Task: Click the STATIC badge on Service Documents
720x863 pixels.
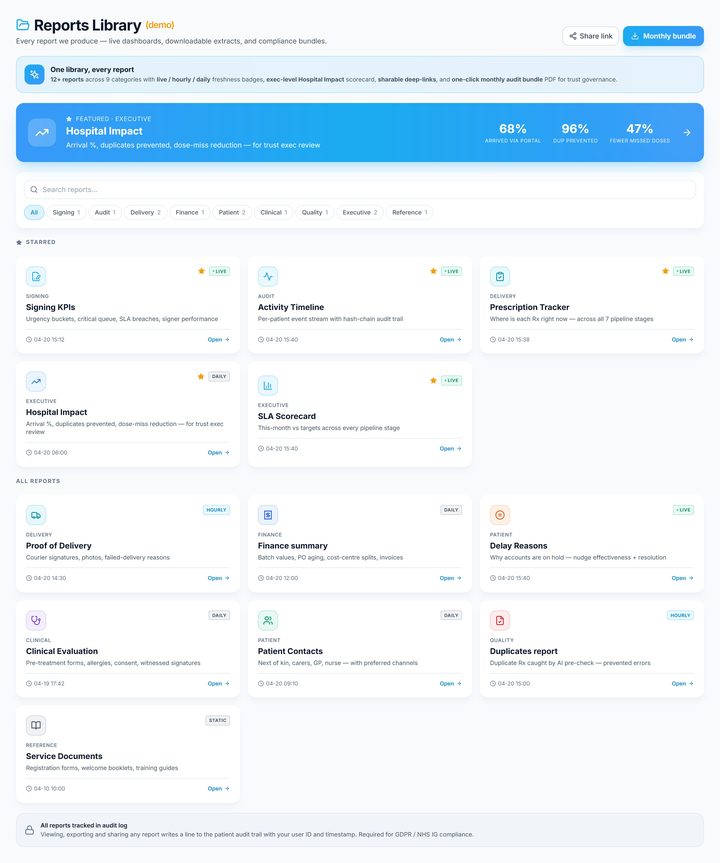Action: 217,720
